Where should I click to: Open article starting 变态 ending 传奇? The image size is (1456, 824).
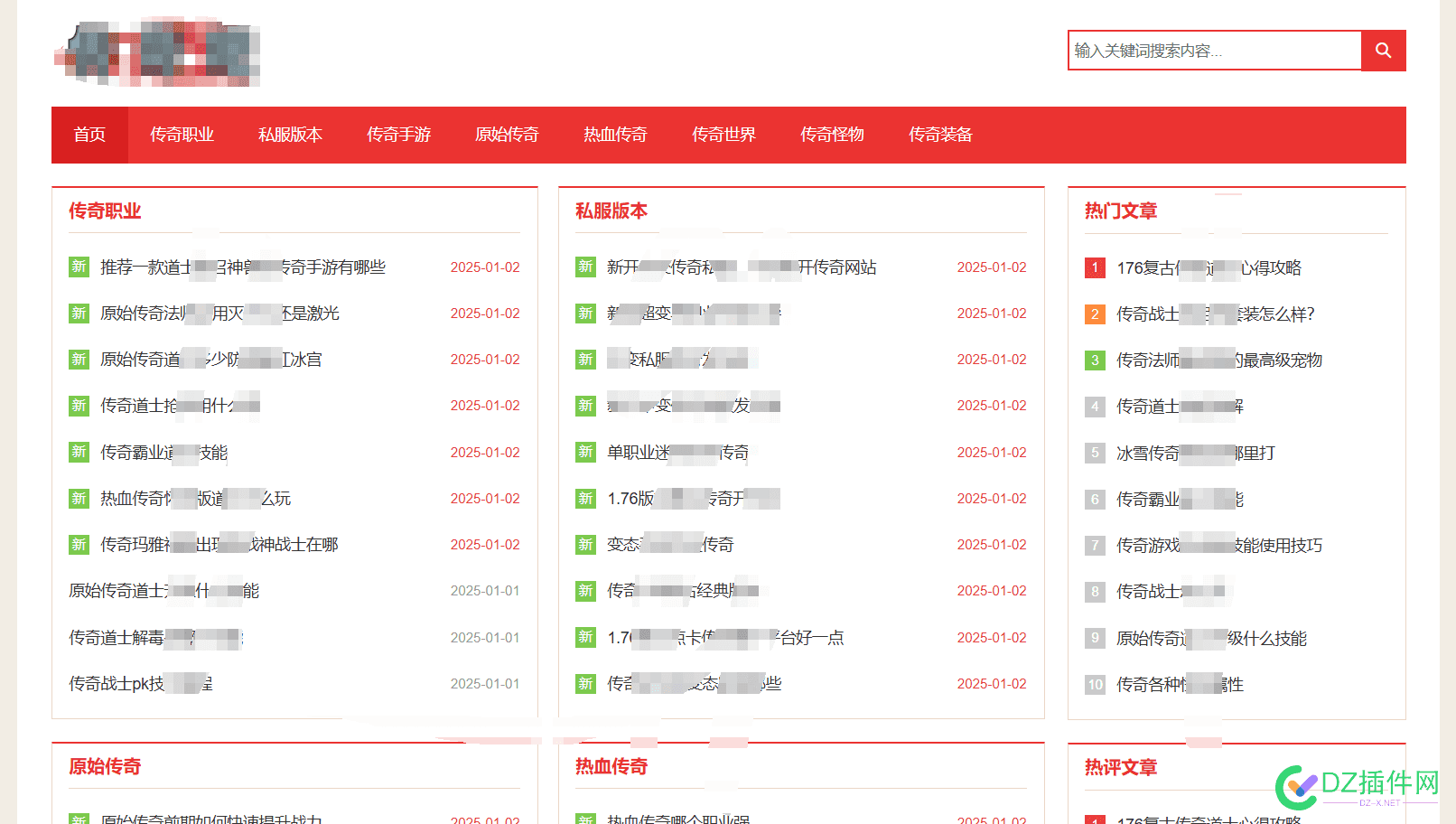coord(670,545)
